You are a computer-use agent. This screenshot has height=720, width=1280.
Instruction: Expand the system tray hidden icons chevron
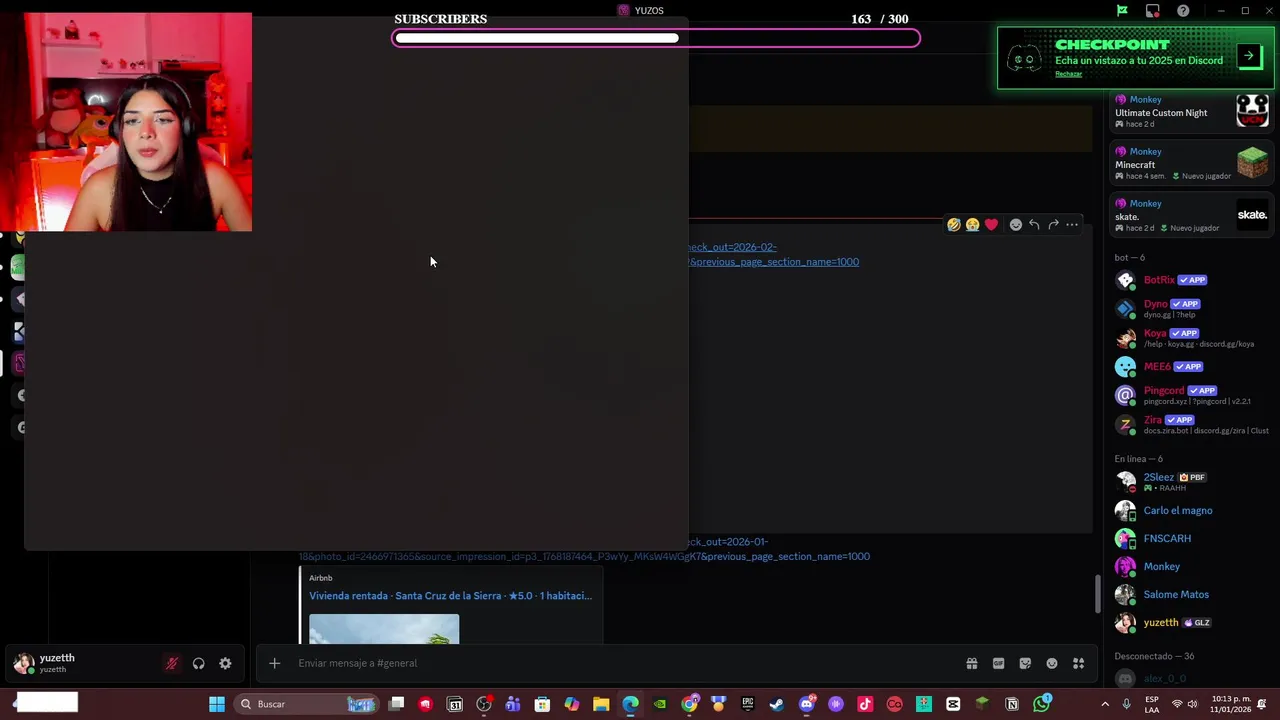[x=1105, y=704]
